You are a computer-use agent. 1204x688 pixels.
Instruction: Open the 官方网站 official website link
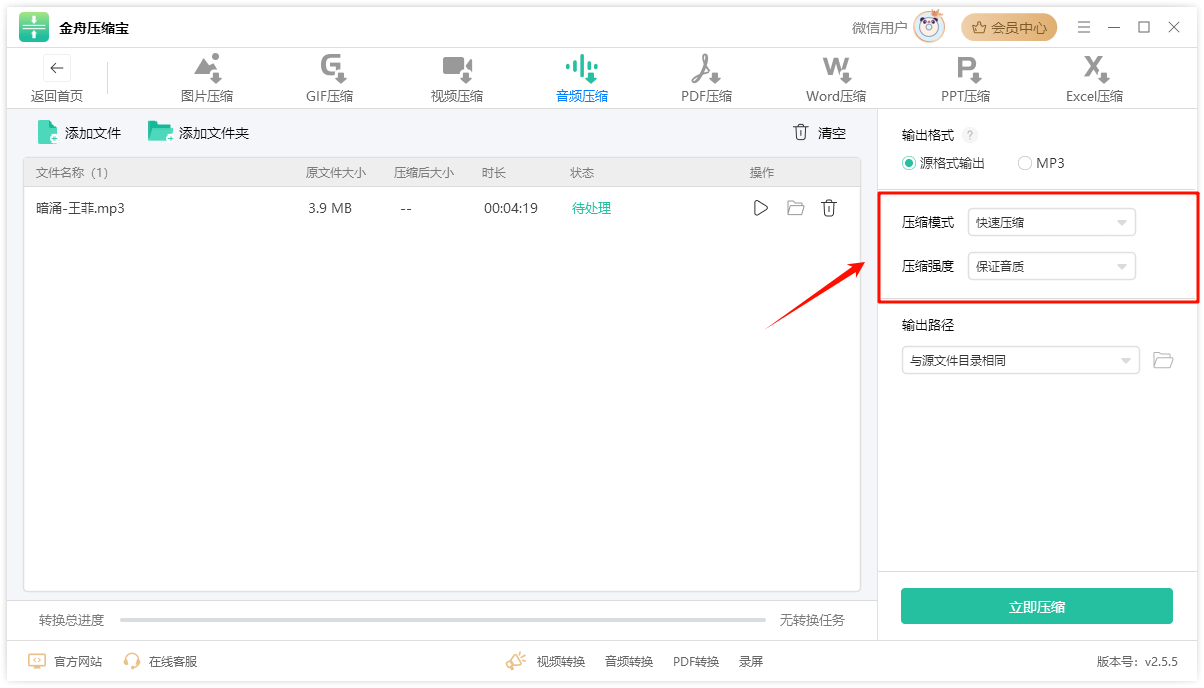click(65, 661)
